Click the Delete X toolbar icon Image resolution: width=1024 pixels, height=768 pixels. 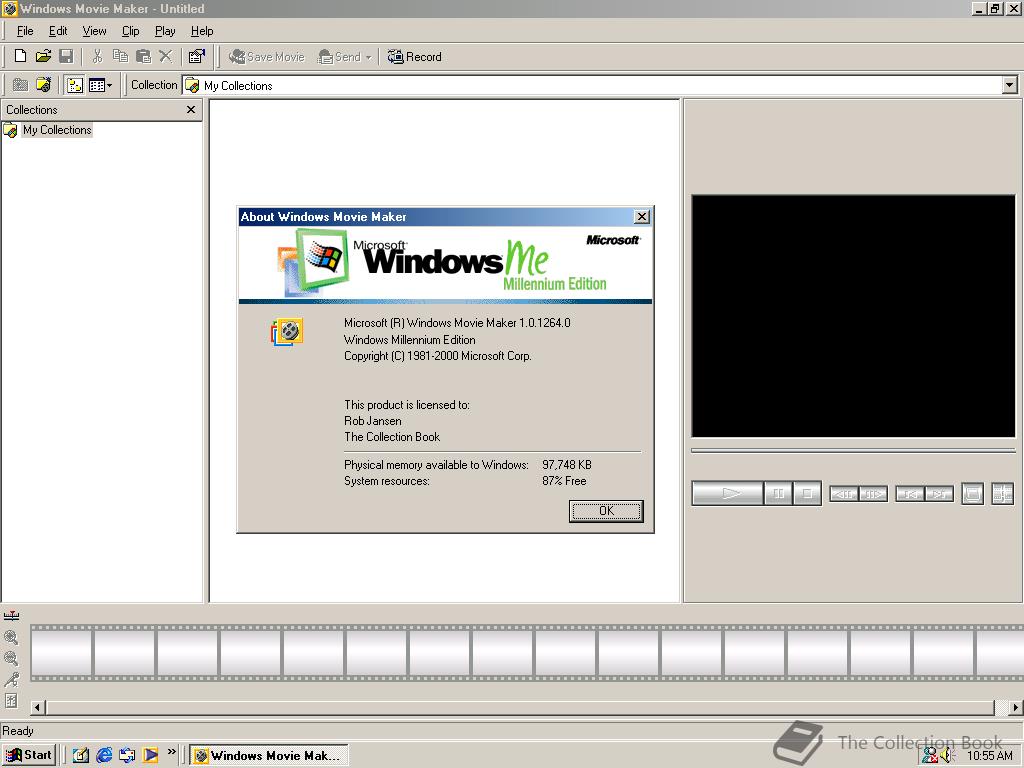click(x=165, y=56)
